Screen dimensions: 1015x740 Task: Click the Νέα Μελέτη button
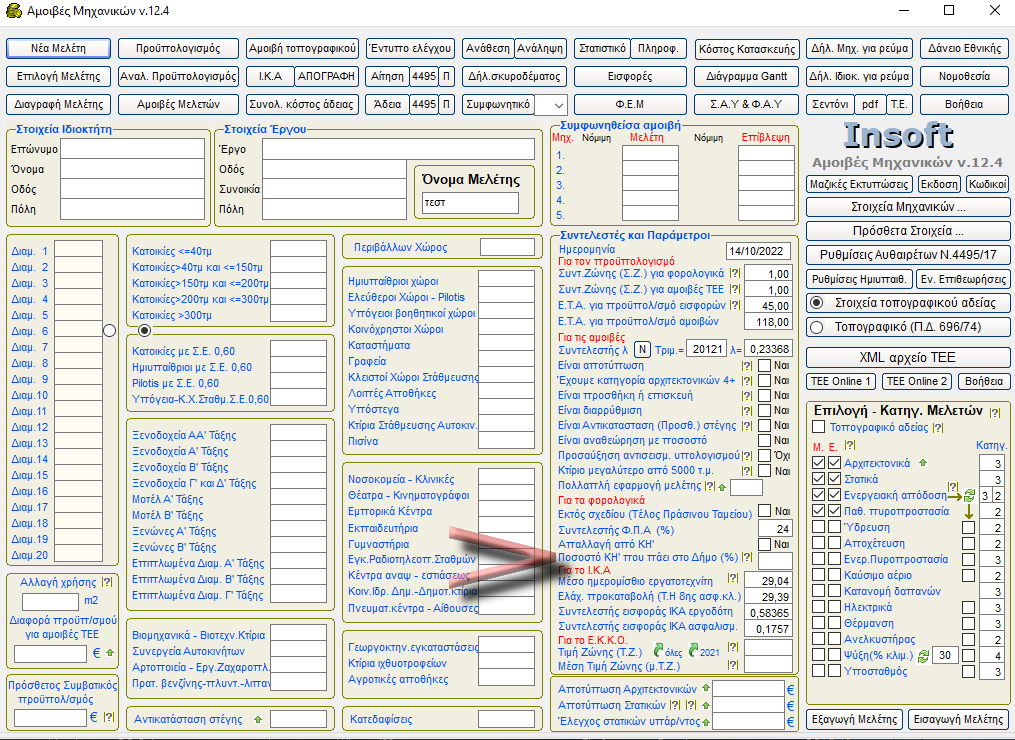click(x=58, y=48)
